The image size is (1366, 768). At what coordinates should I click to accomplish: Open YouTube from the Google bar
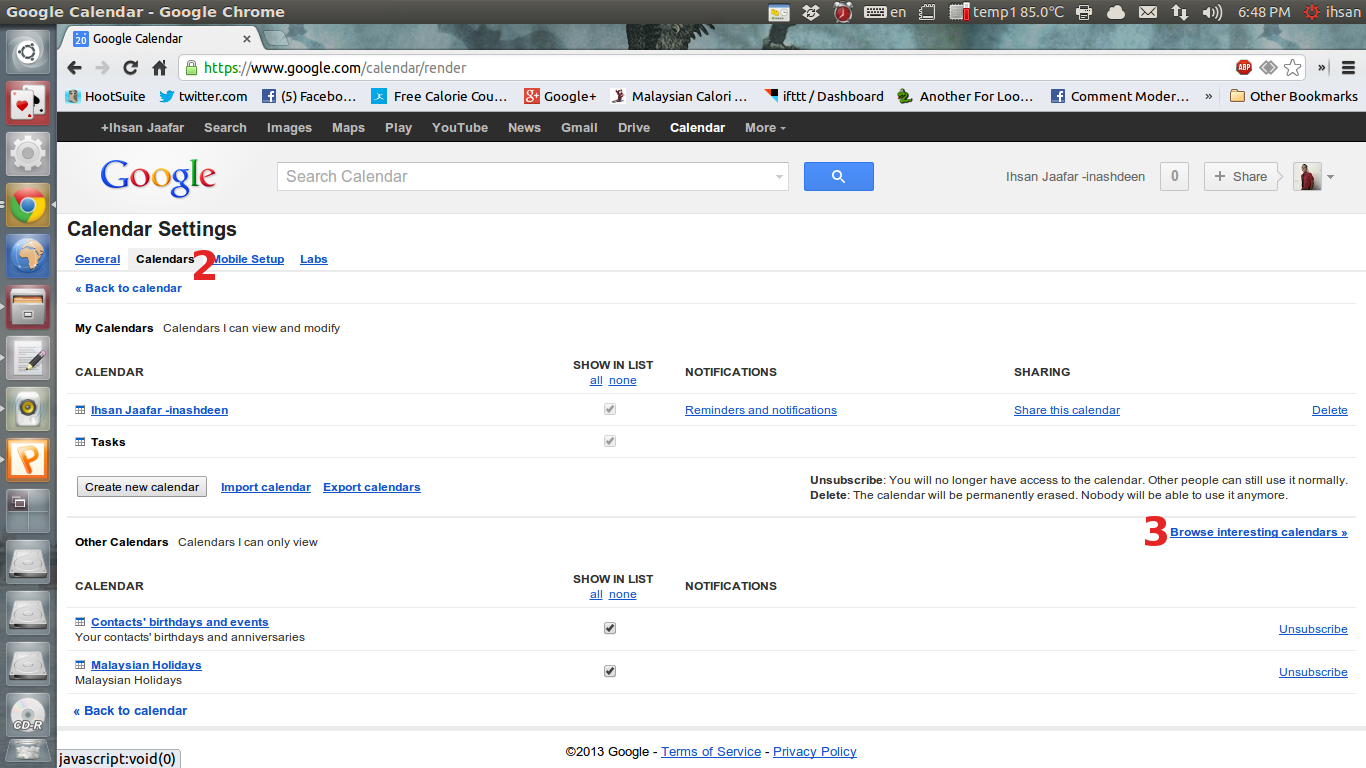(x=460, y=127)
